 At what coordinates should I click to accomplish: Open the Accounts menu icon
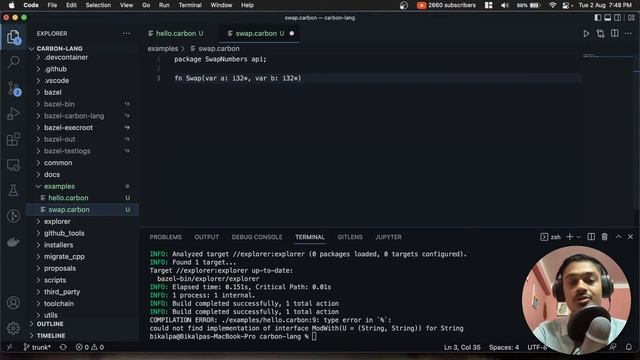[13, 303]
